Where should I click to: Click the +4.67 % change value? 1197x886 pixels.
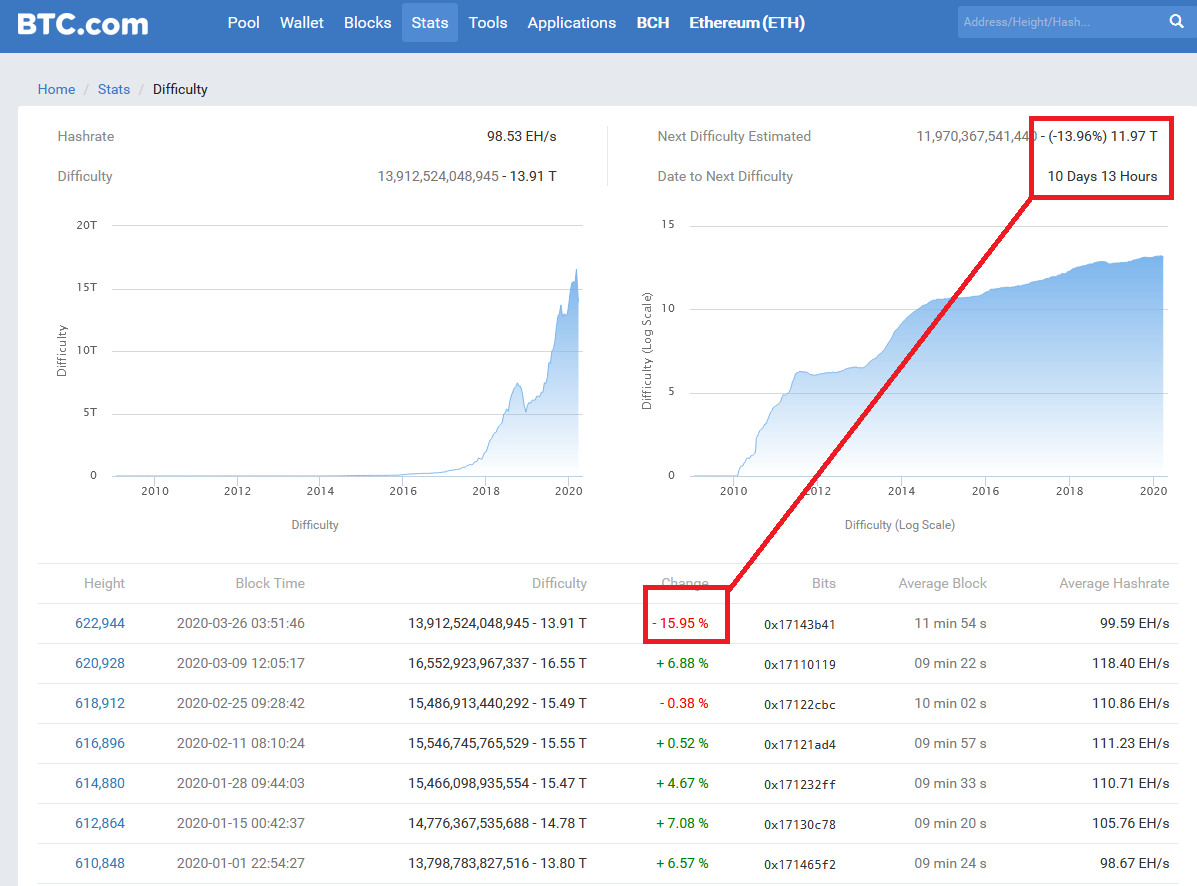(x=682, y=783)
